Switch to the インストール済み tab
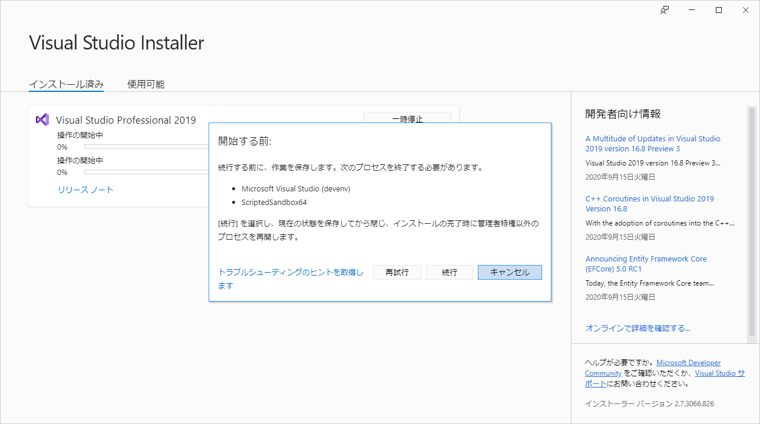The image size is (760, 424). (x=66, y=84)
